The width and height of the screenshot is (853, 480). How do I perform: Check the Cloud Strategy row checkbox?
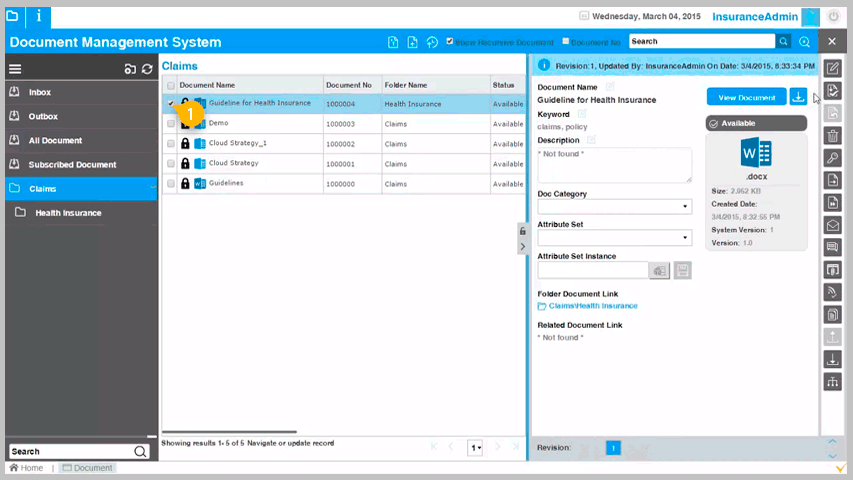[171, 164]
